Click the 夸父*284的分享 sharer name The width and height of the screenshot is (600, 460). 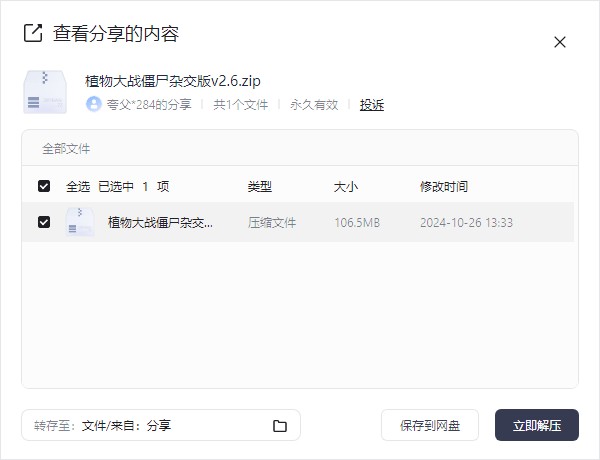[149, 104]
